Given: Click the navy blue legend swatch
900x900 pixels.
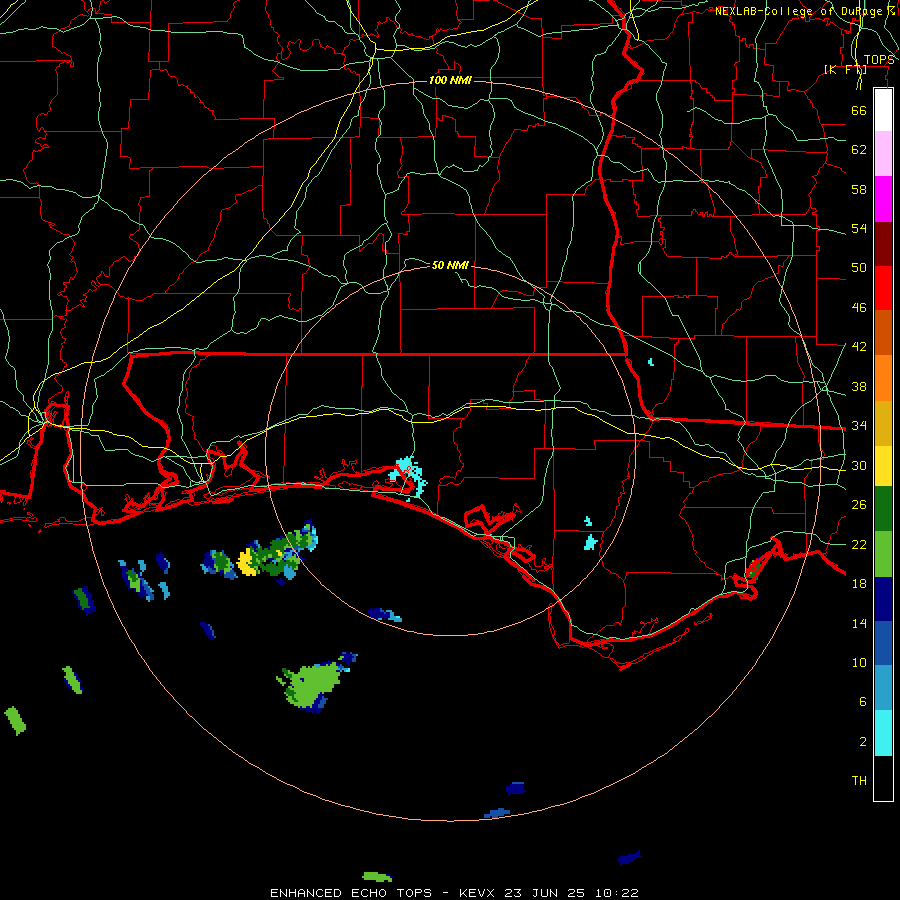Looking at the screenshot, I should pyautogui.click(x=883, y=599).
